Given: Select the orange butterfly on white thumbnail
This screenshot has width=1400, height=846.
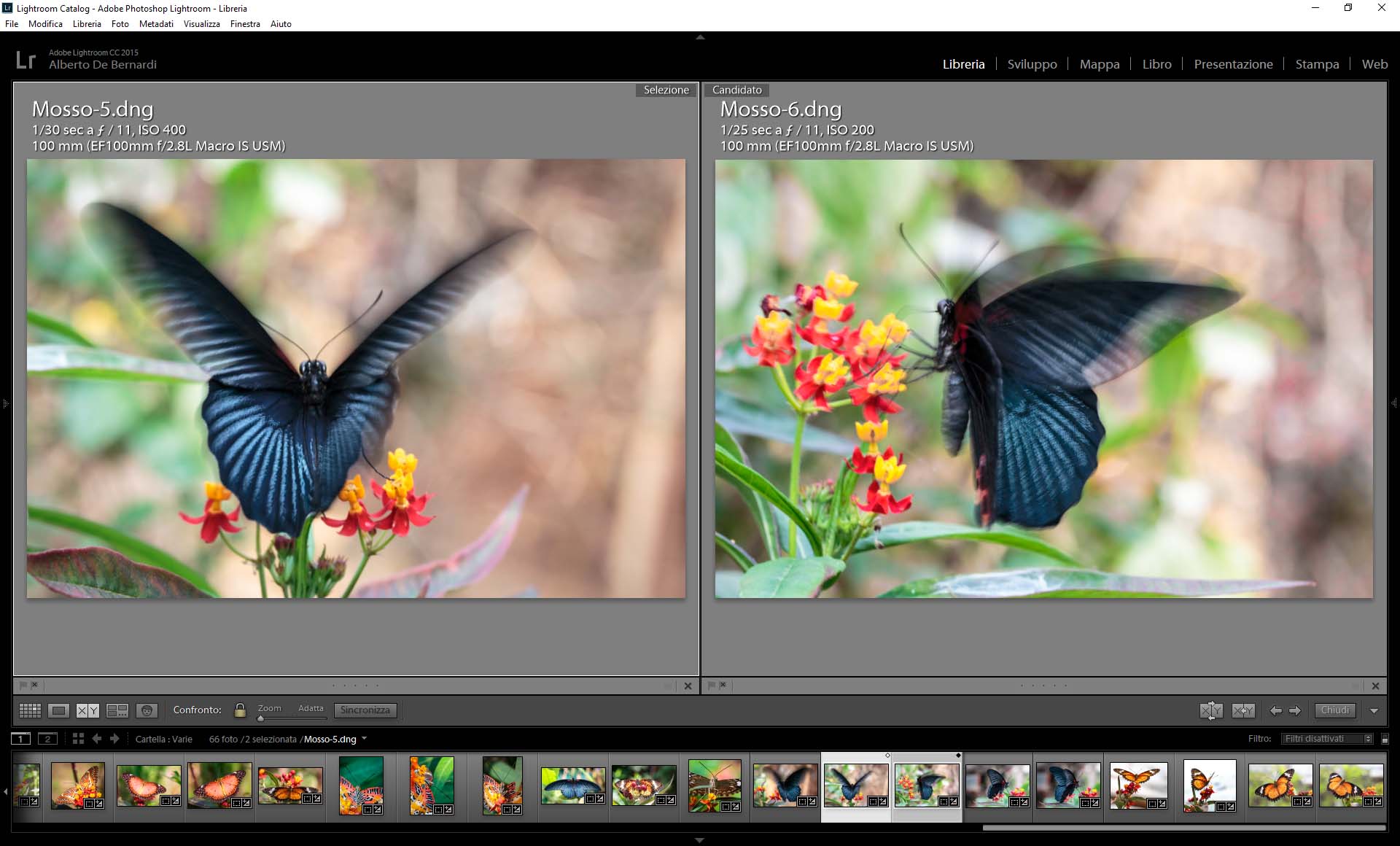Looking at the screenshot, I should coord(1209,785).
